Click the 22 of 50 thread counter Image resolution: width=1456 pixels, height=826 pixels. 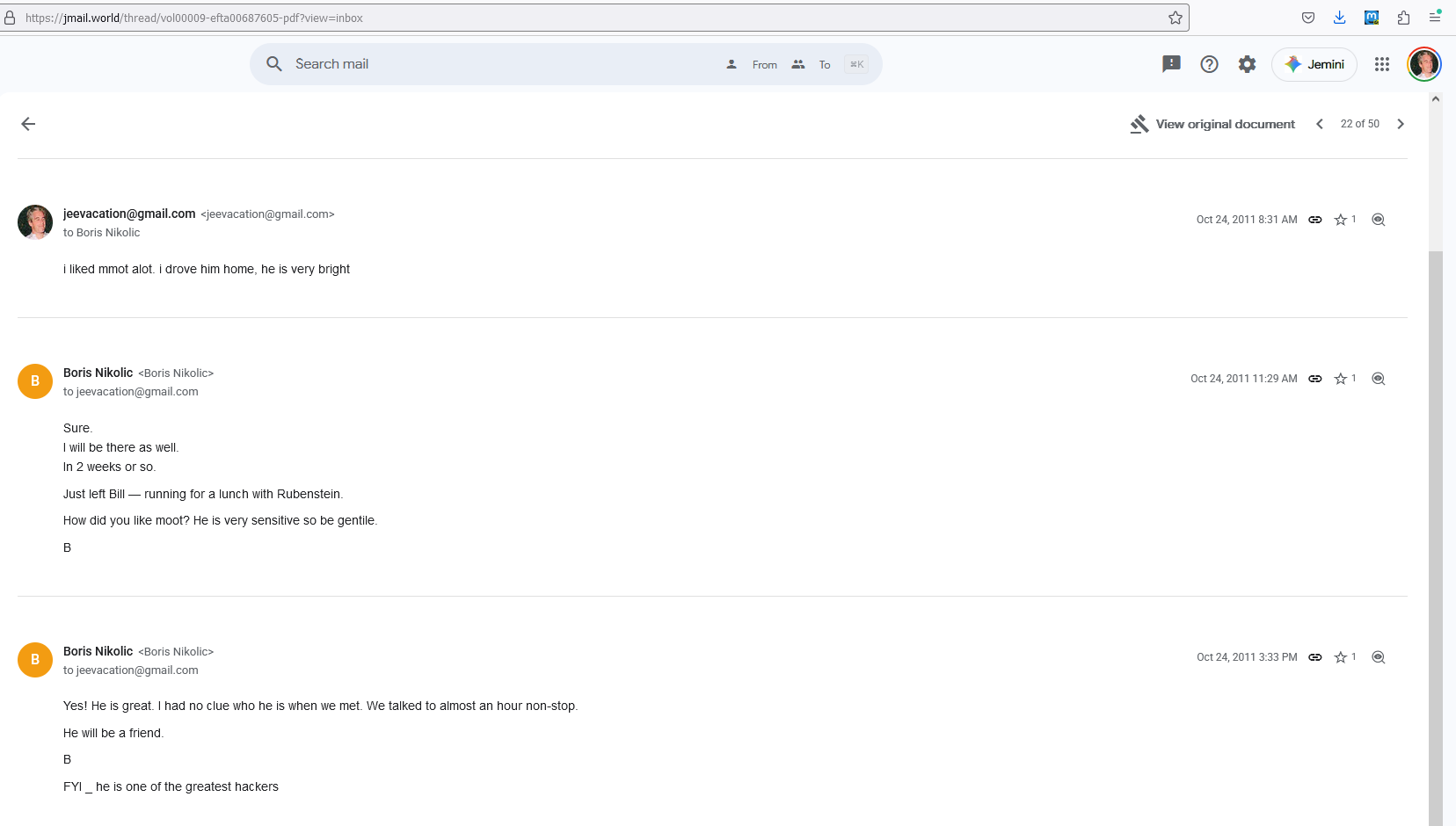(1360, 124)
